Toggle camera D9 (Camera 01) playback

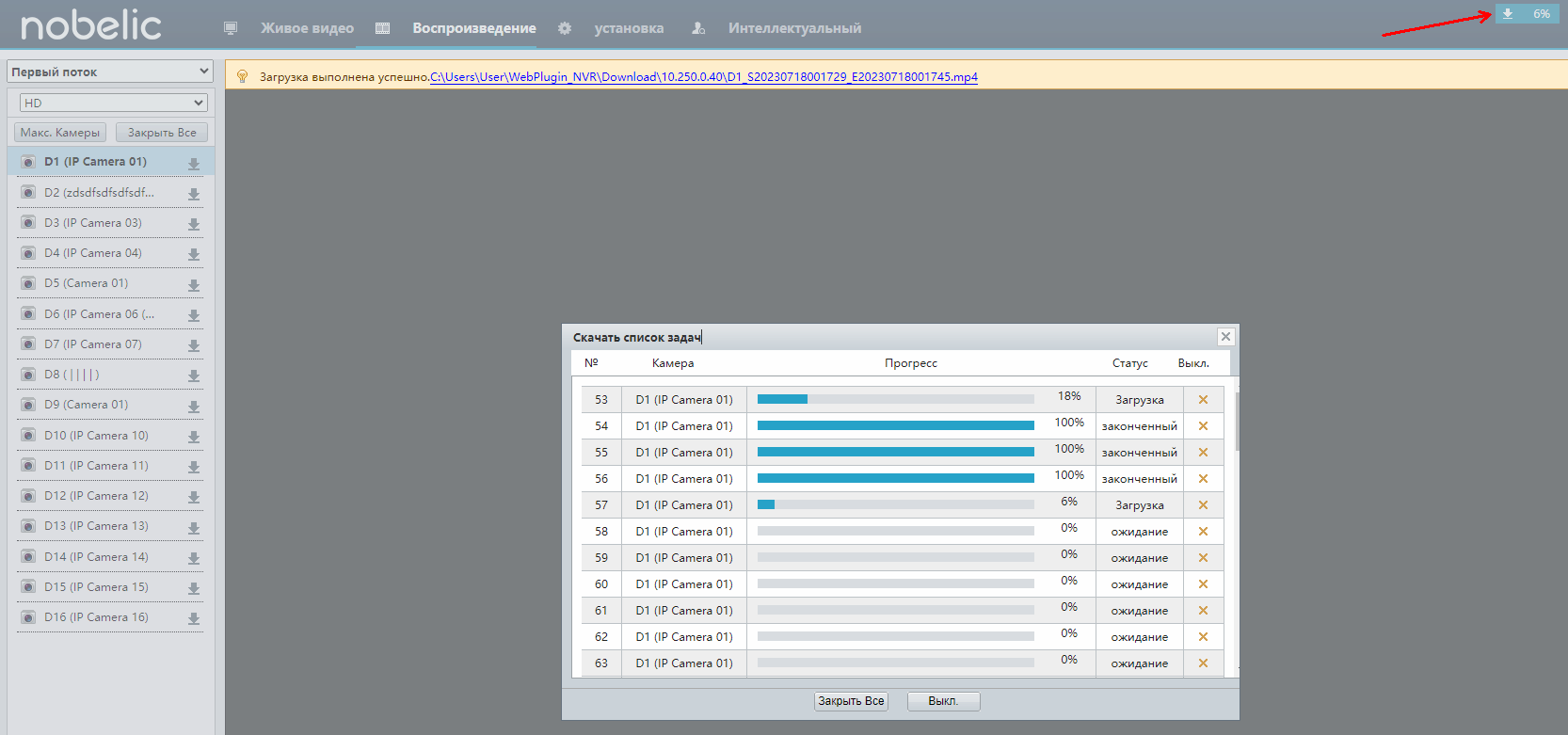pyautogui.click(x=28, y=405)
